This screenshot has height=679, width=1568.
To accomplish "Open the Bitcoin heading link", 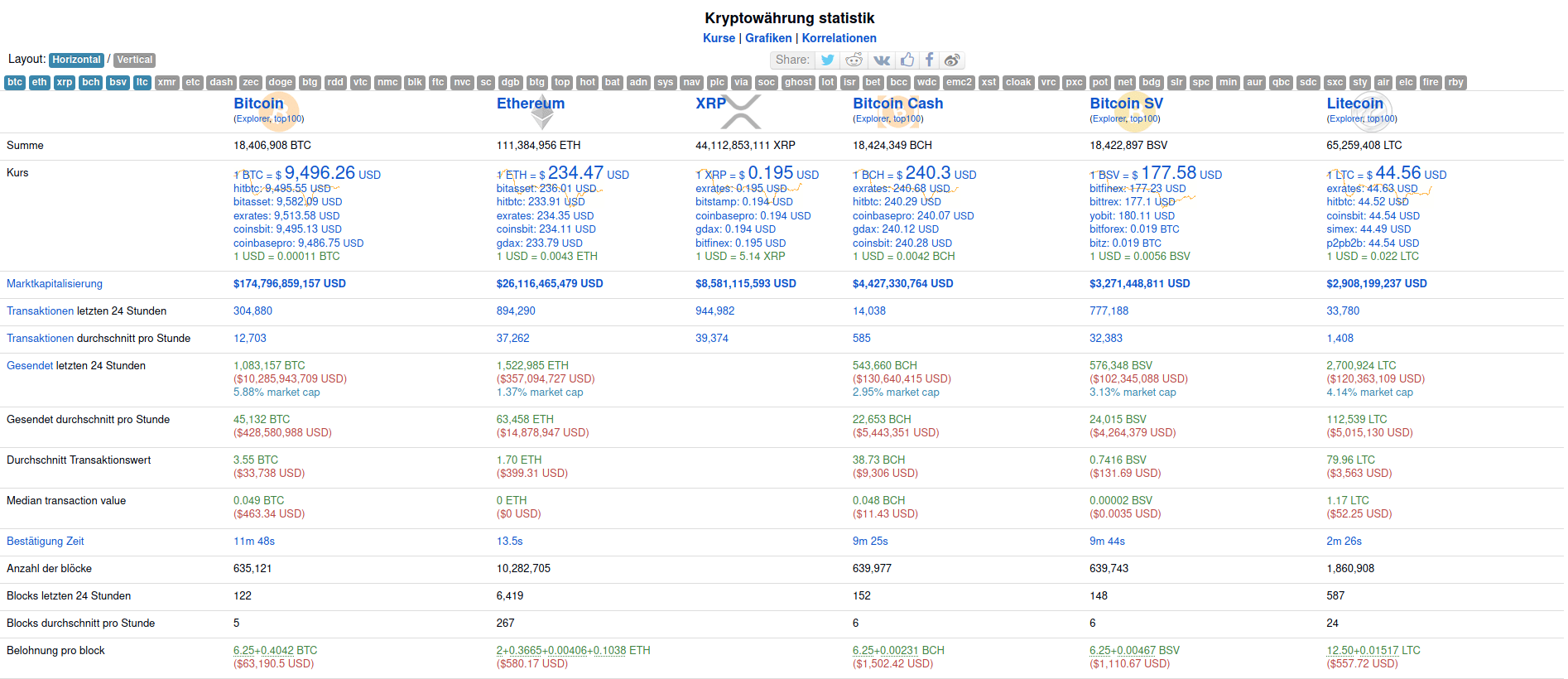I will (x=258, y=104).
